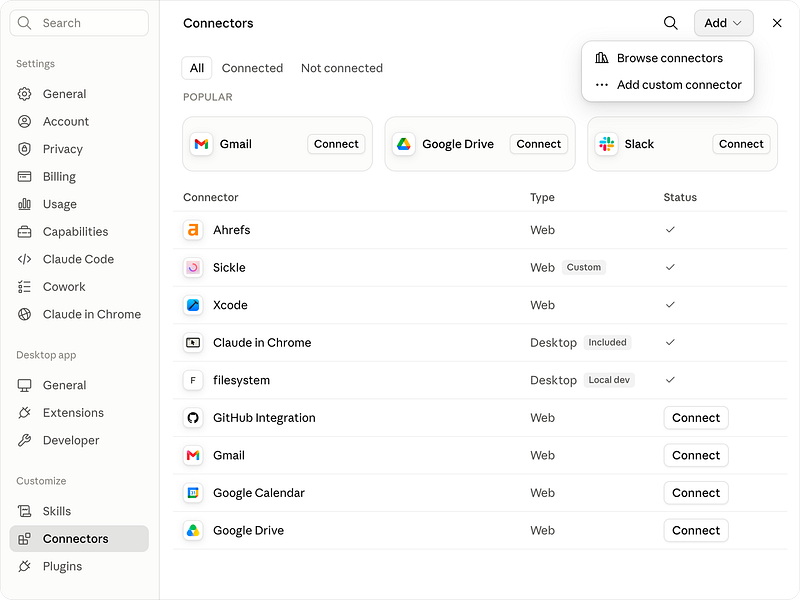
Task: Click the Google Calendar icon
Action: [x=193, y=493]
